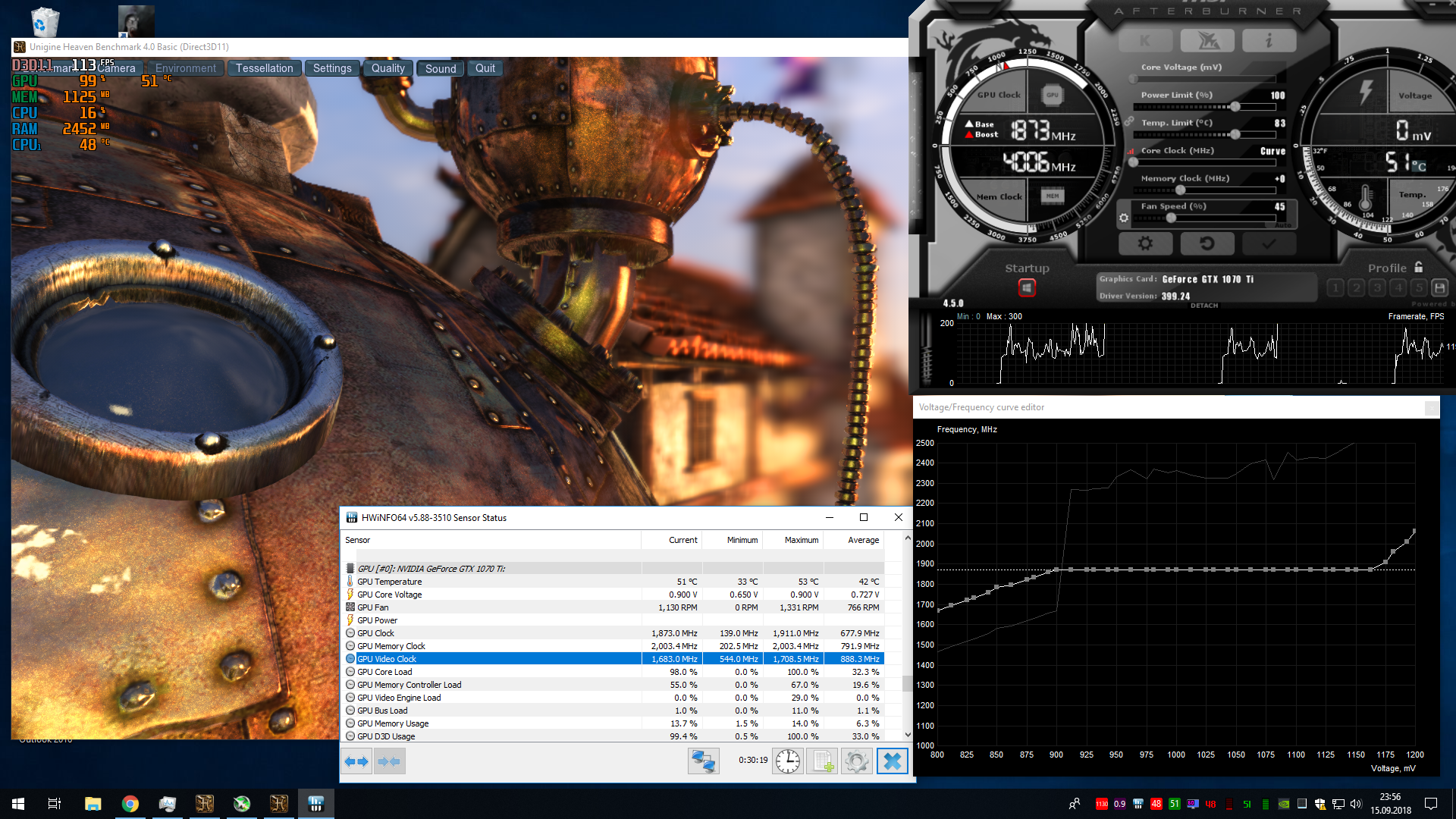Open HWiNFO logging start icon
This screenshot has width=1456, height=819.
coord(821,761)
